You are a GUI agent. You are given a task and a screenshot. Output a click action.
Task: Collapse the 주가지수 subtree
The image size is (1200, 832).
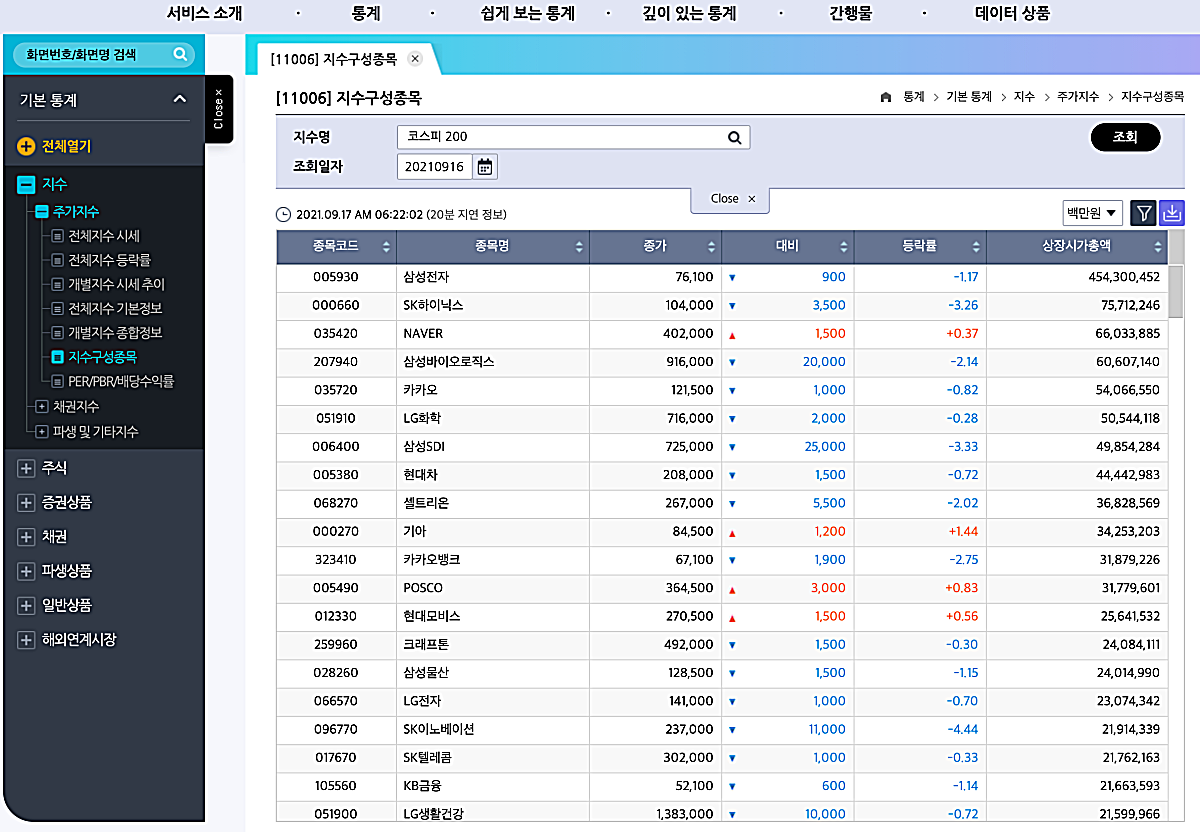point(42,212)
